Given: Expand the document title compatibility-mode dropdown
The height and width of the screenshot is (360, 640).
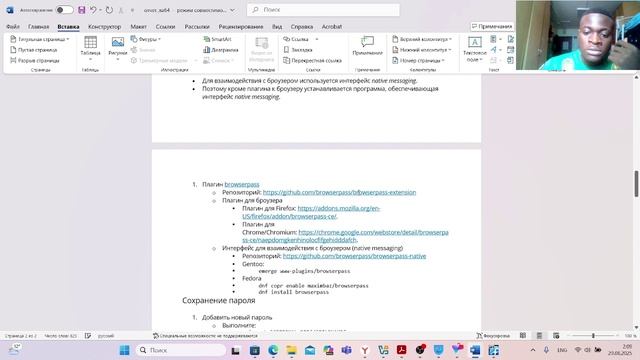Looking at the screenshot, I should pos(232,10).
